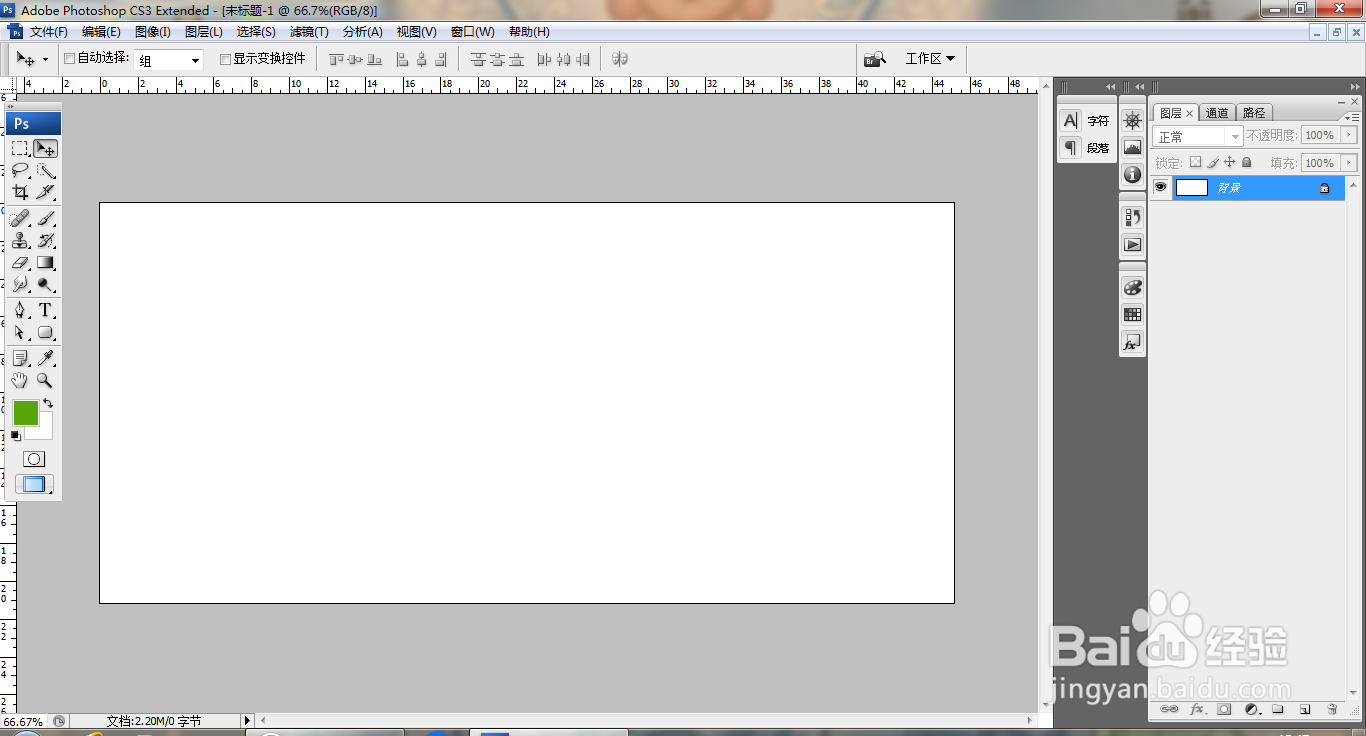This screenshot has width=1366, height=736.
Task: Open the 图像(I) menu
Action: tap(153, 32)
